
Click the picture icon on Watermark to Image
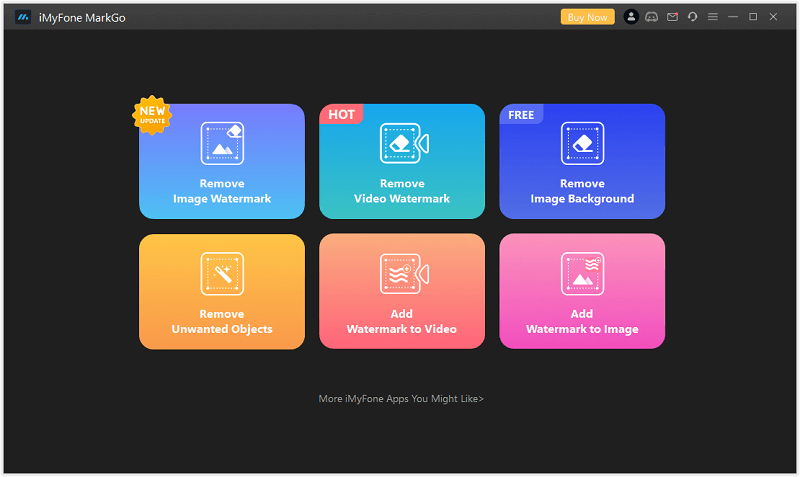(x=582, y=274)
